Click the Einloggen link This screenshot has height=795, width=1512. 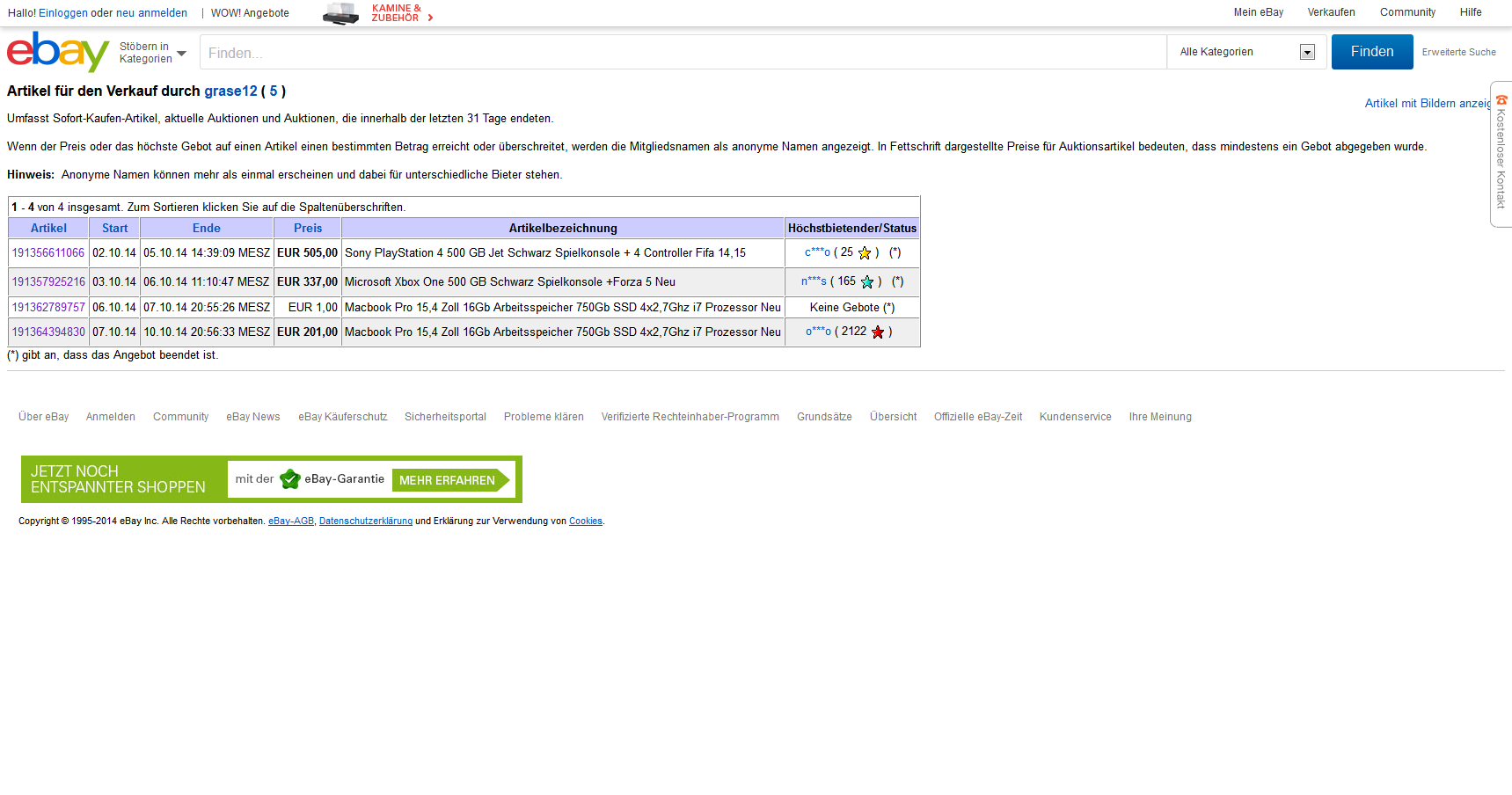click(63, 13)
